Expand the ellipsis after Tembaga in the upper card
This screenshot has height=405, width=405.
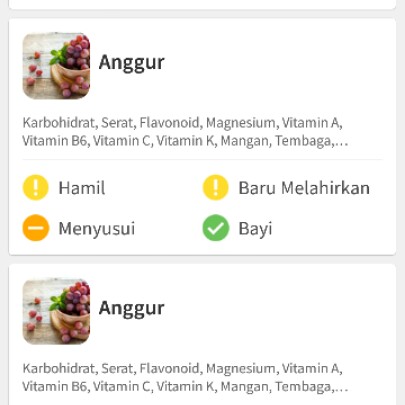pyautogui.click(x=341, y=141)
